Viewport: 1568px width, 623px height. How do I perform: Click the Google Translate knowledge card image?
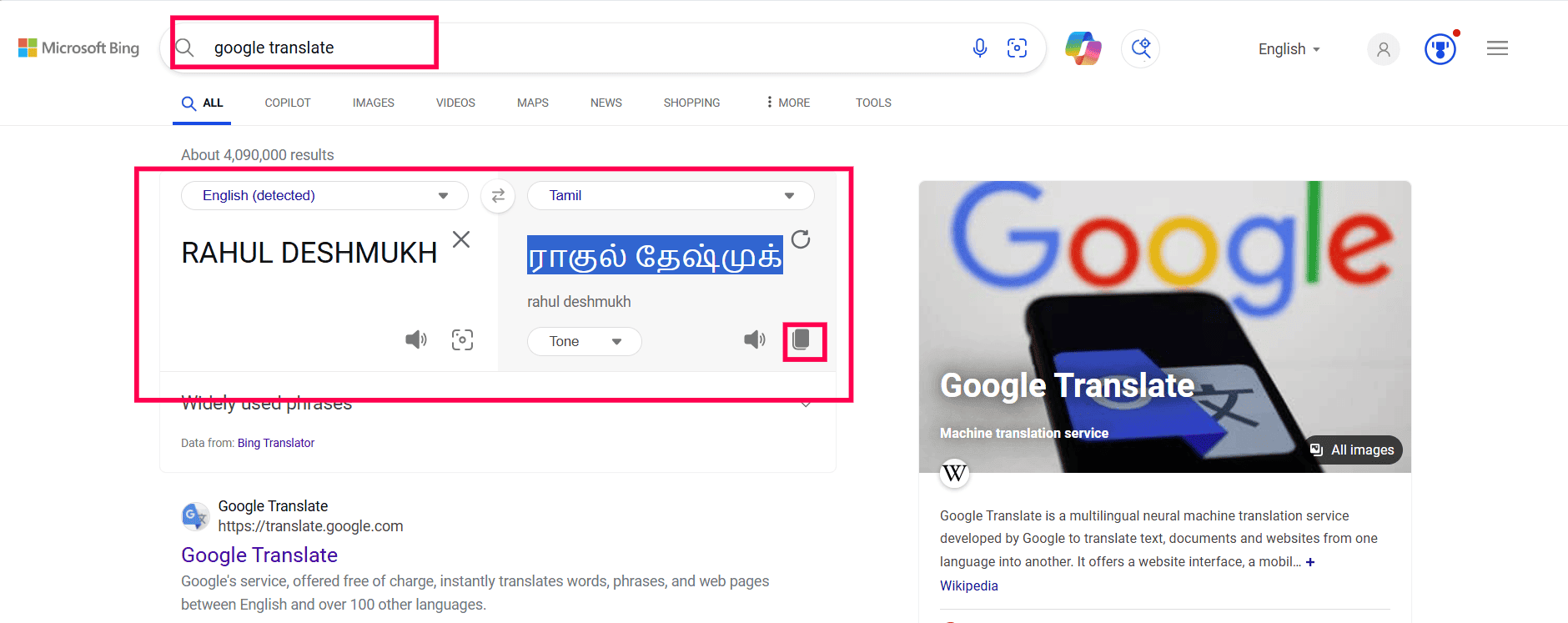point(1165,327)
